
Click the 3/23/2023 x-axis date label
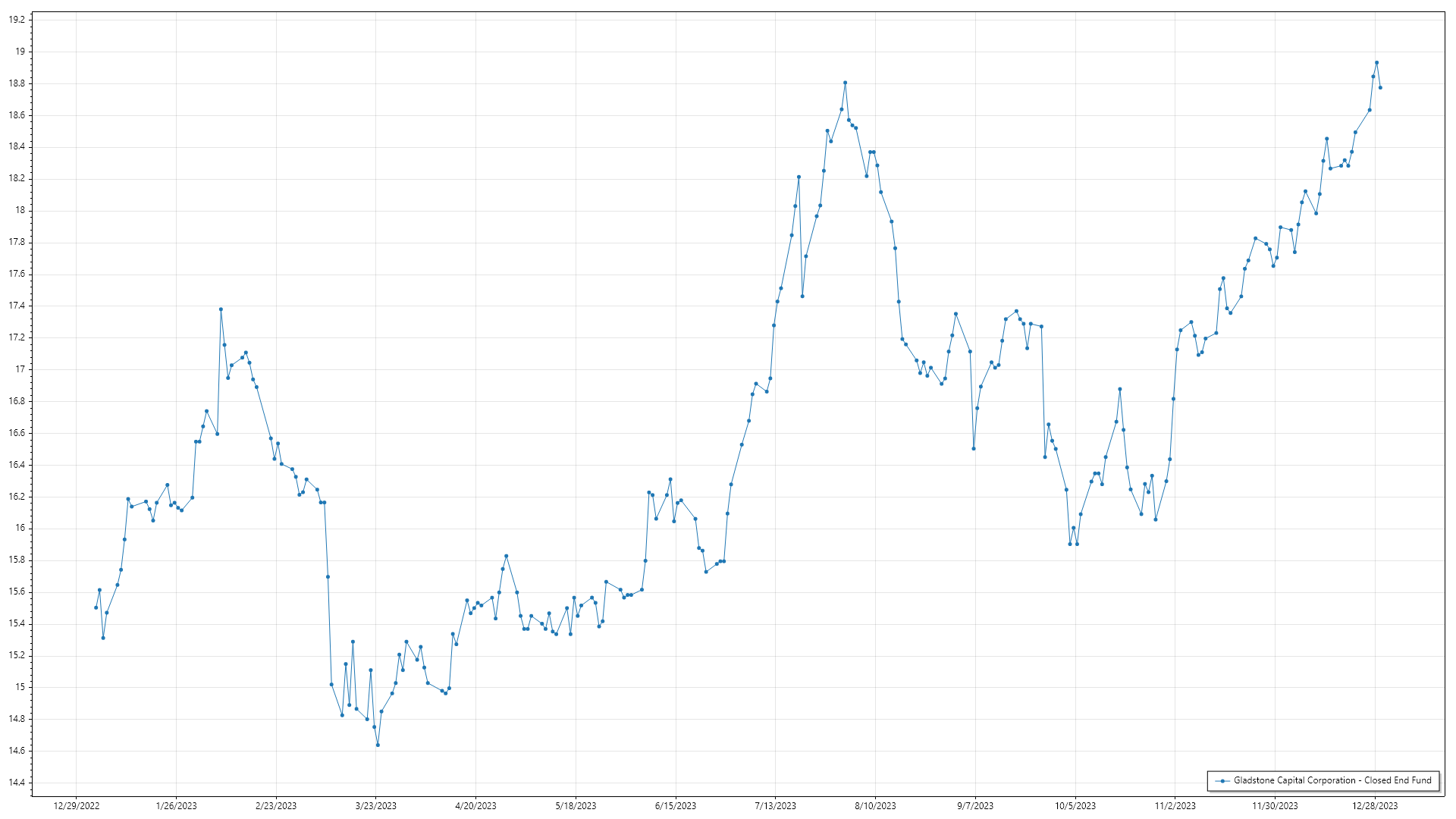click(376, 806)
